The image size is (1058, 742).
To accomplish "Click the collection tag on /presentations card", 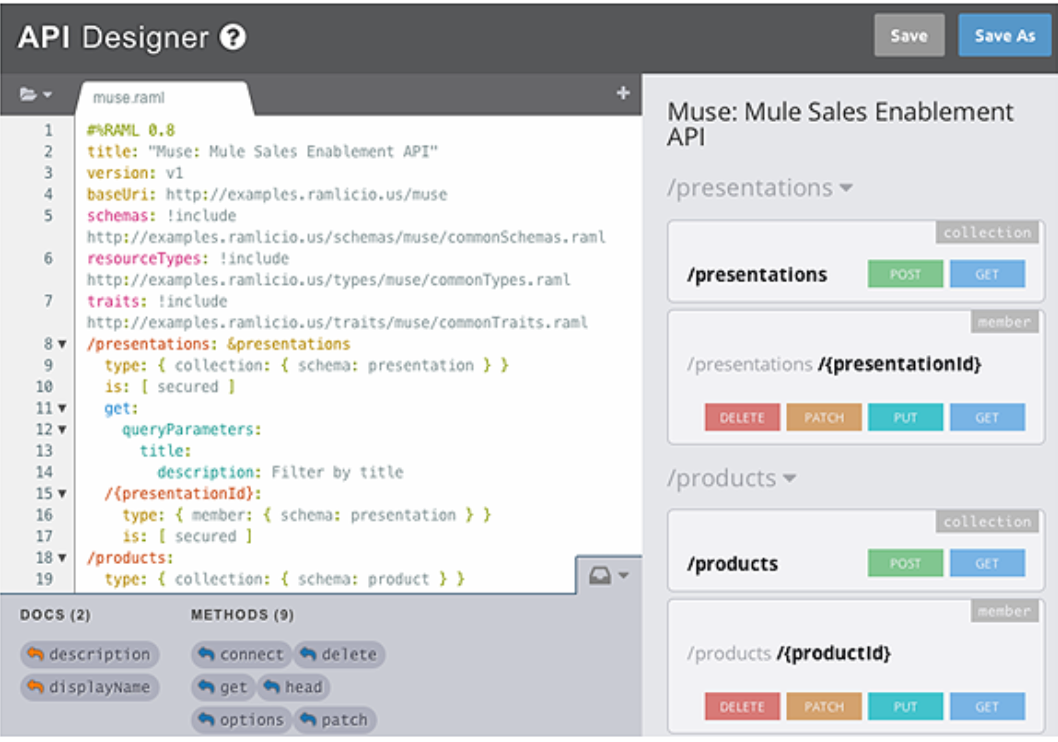I will [x=987, y=233].
